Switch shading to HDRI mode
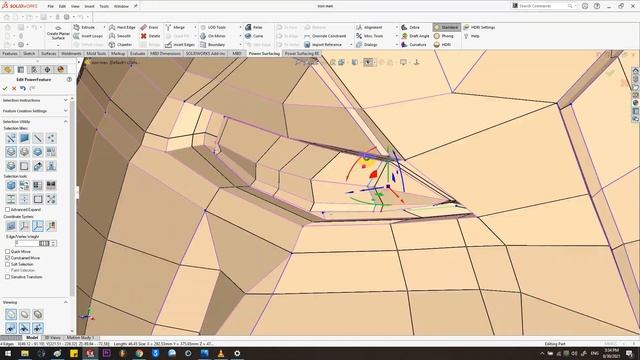Screen dimensions: 640x360 pos(442,44)
